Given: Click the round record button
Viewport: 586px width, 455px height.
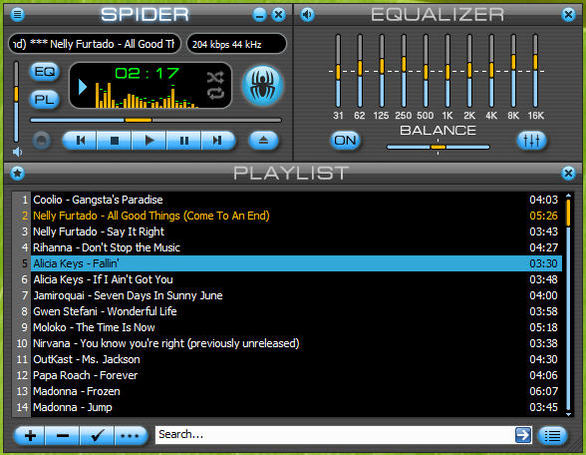Looking at the screenshot, I should pyautogui.click(x=41, y=141).
